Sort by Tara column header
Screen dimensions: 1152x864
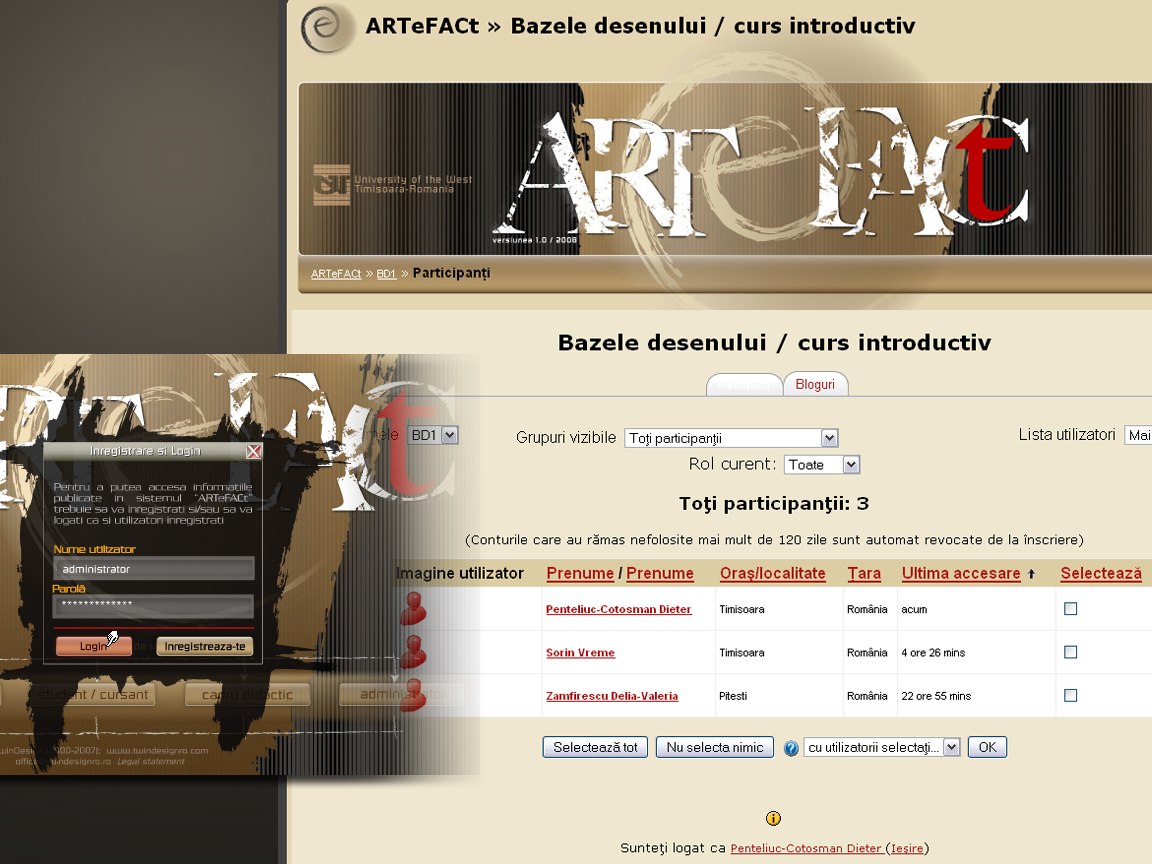(x=864, y=573)
